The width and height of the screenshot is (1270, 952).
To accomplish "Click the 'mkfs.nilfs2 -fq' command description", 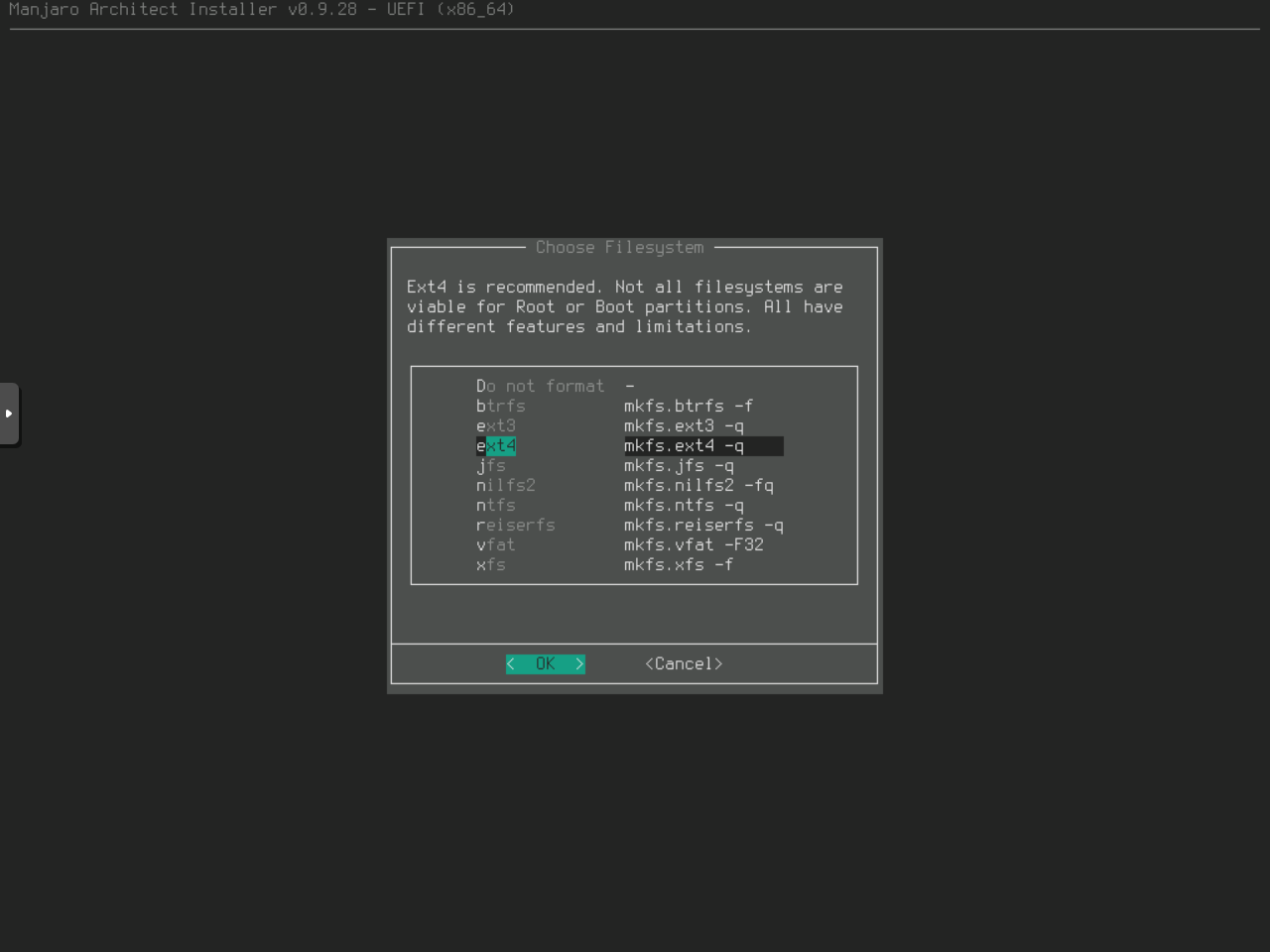I will coord(698,485).
